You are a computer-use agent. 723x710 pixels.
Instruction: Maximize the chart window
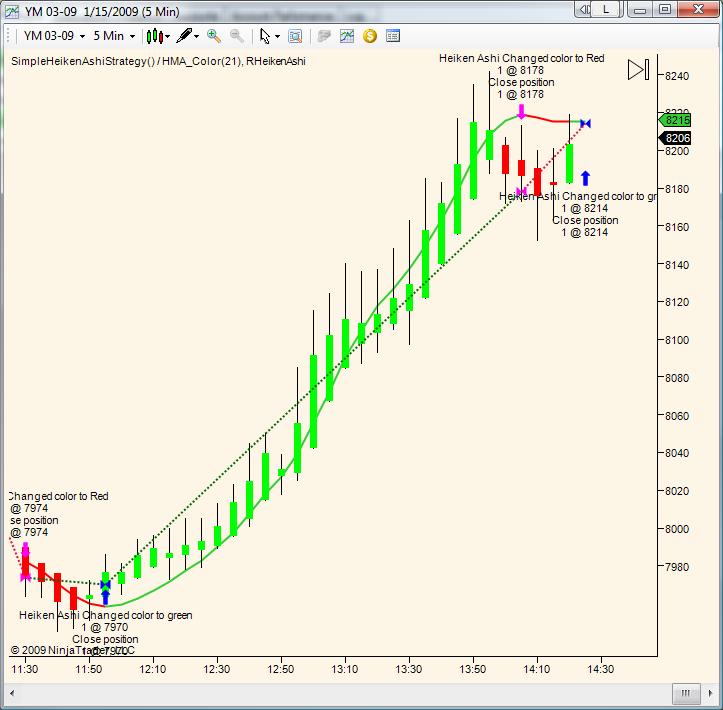click(664, 9)
